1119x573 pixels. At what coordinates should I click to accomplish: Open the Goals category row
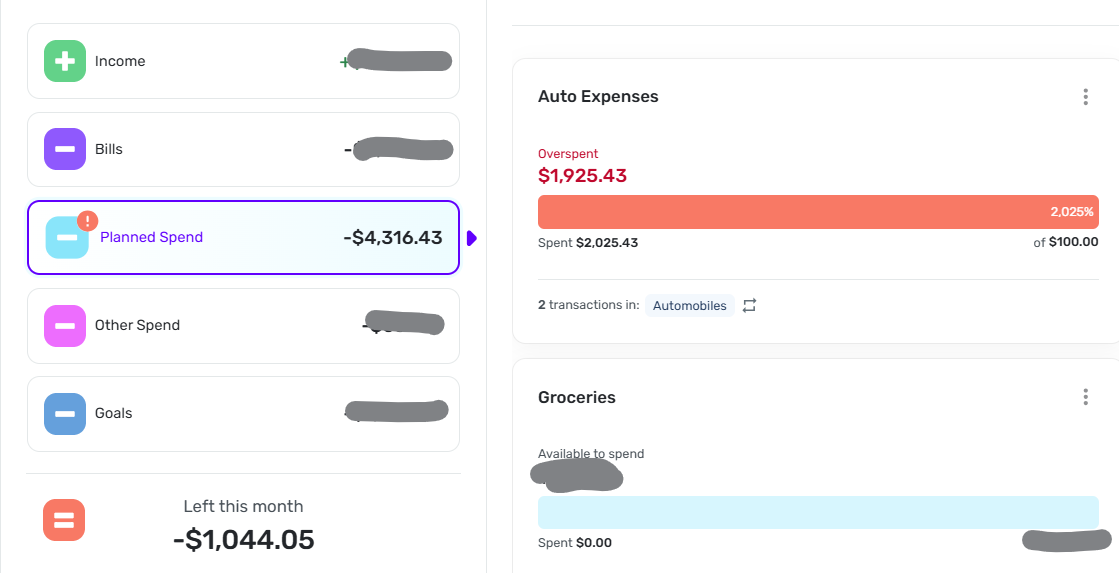(x=243, y=413)
